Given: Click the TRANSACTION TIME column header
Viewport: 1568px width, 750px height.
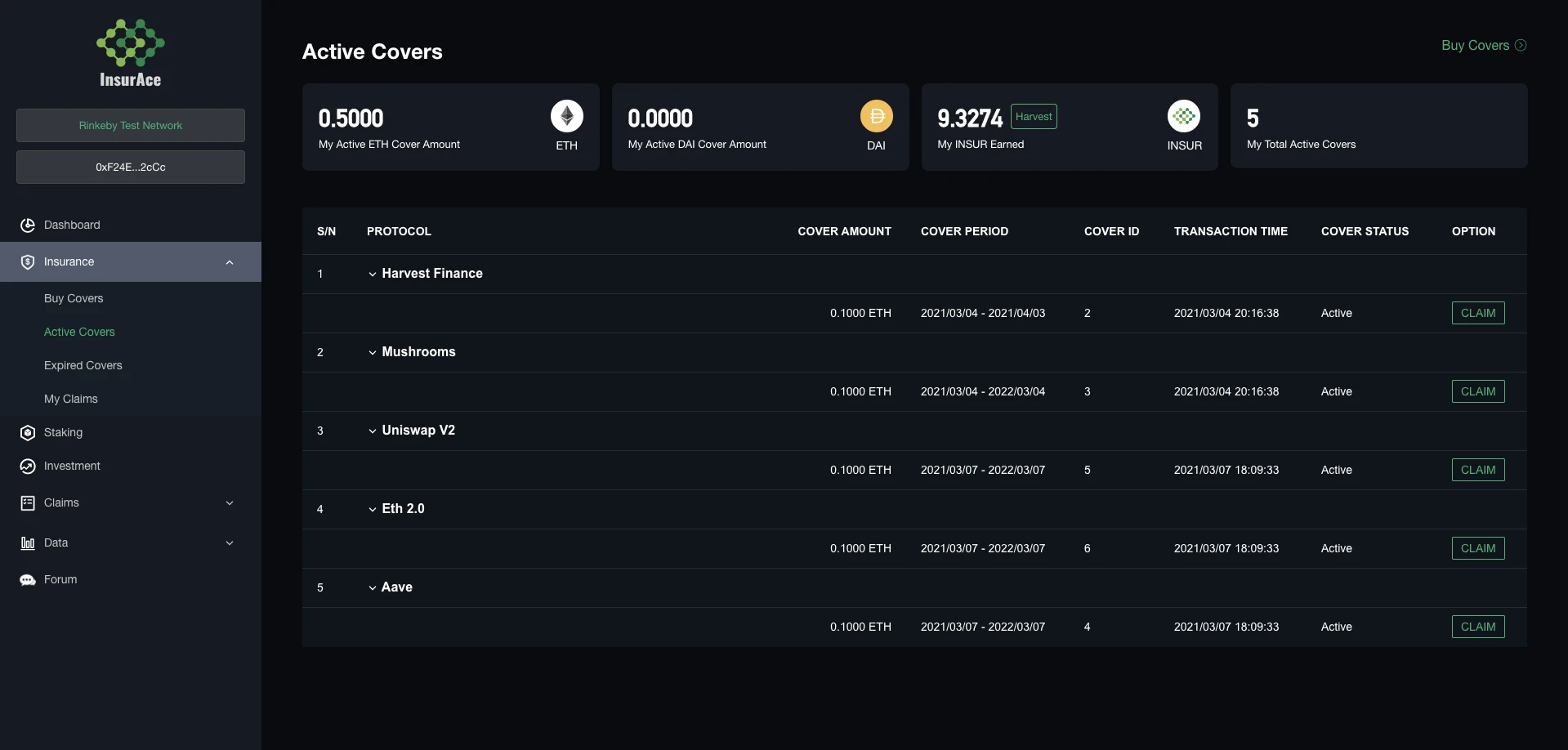Looking at the screenshot, I should point(1231,231).
